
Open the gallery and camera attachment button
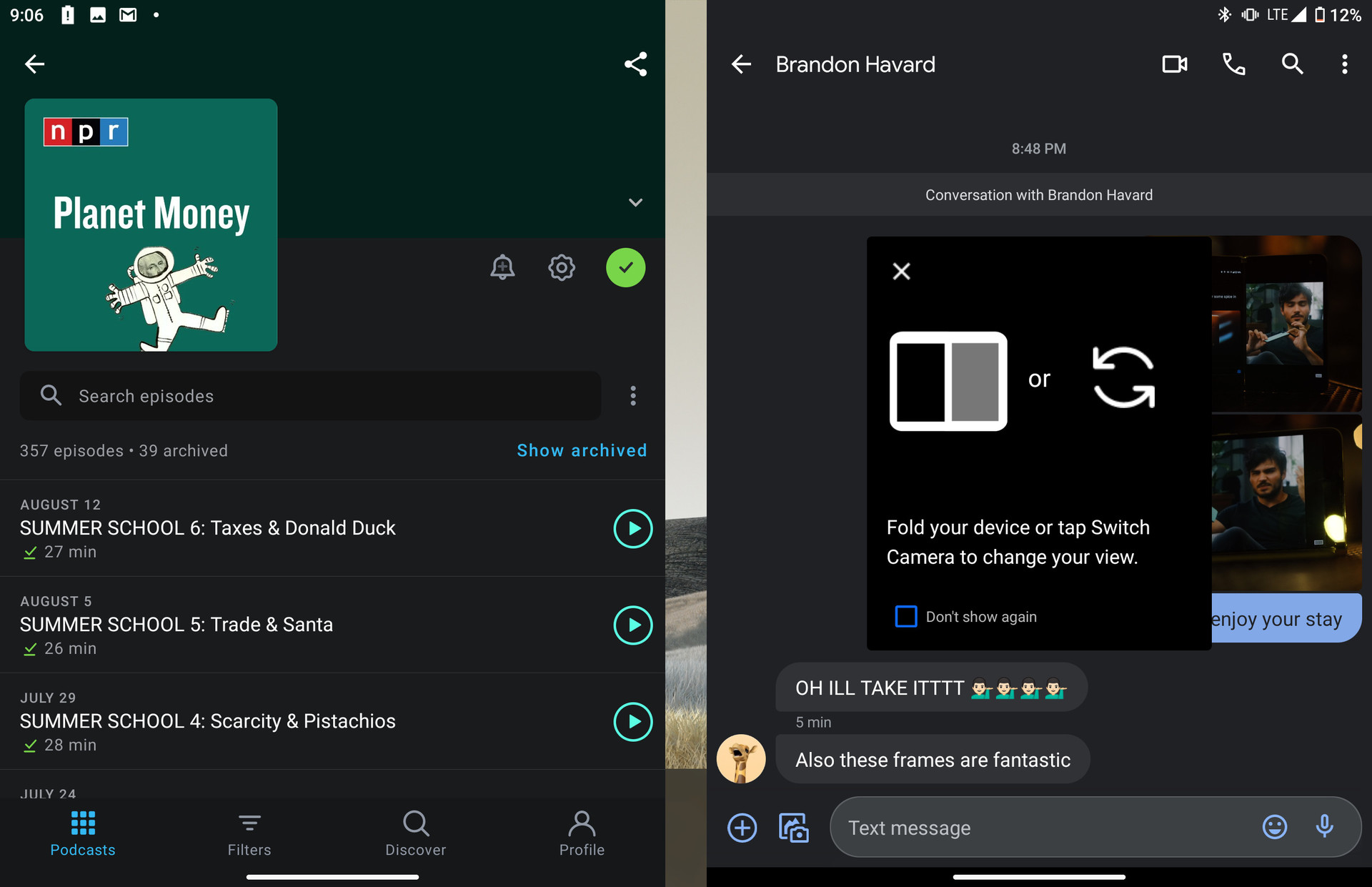[793, 828]
